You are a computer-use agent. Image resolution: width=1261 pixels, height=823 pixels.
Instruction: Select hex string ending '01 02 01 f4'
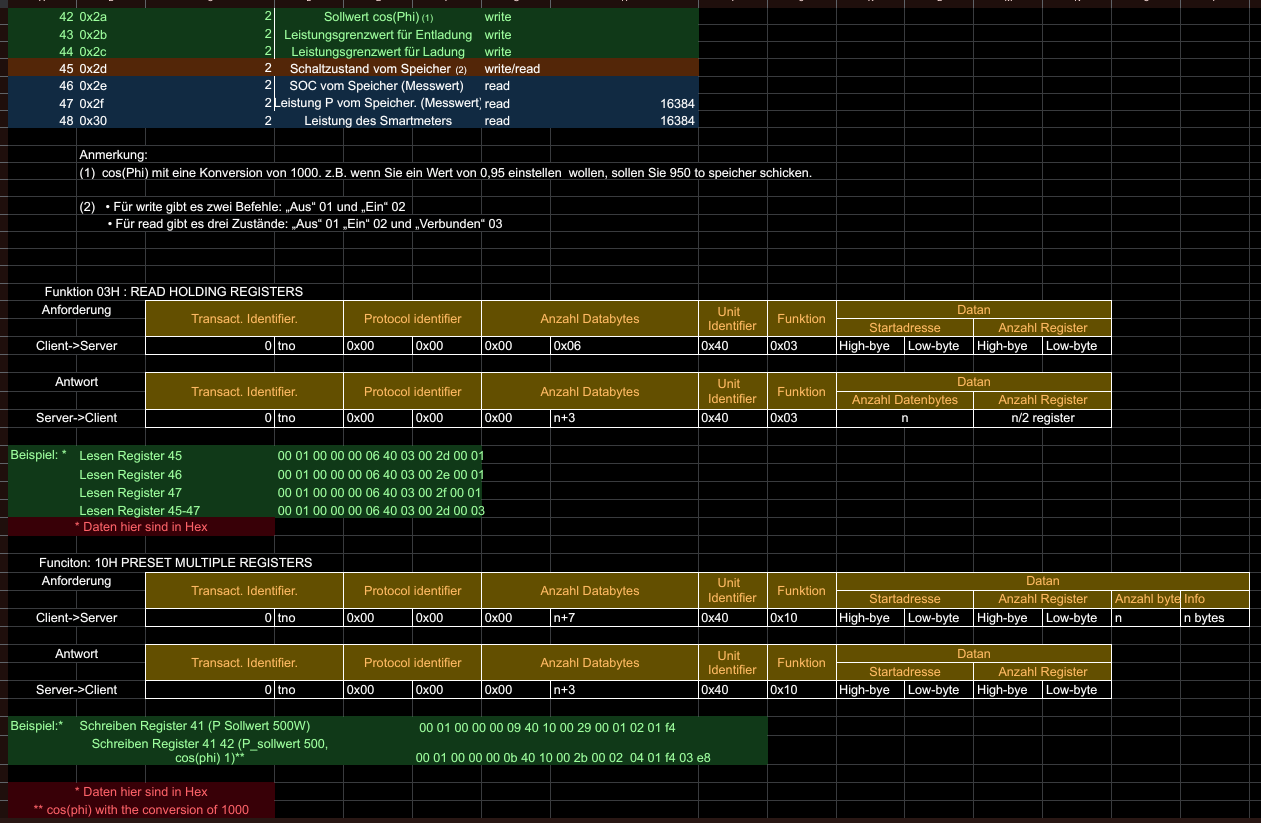[547, 727]
